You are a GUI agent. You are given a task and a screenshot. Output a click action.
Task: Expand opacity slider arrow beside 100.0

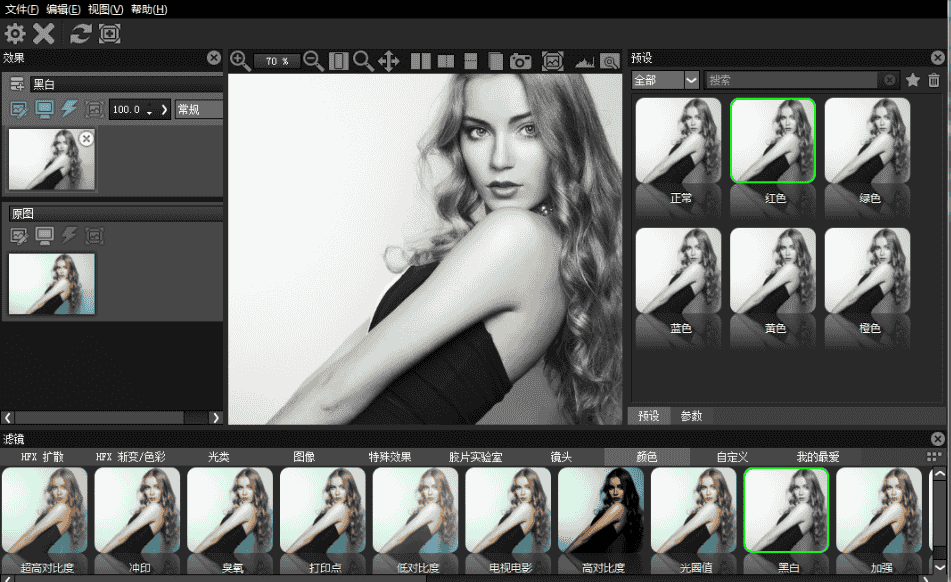(164, 110)
